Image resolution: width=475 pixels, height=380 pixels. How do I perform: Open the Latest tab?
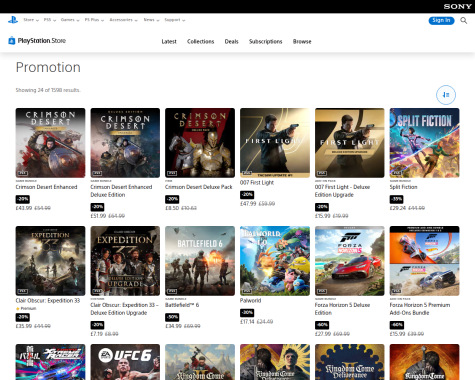(x=169, y=42)
